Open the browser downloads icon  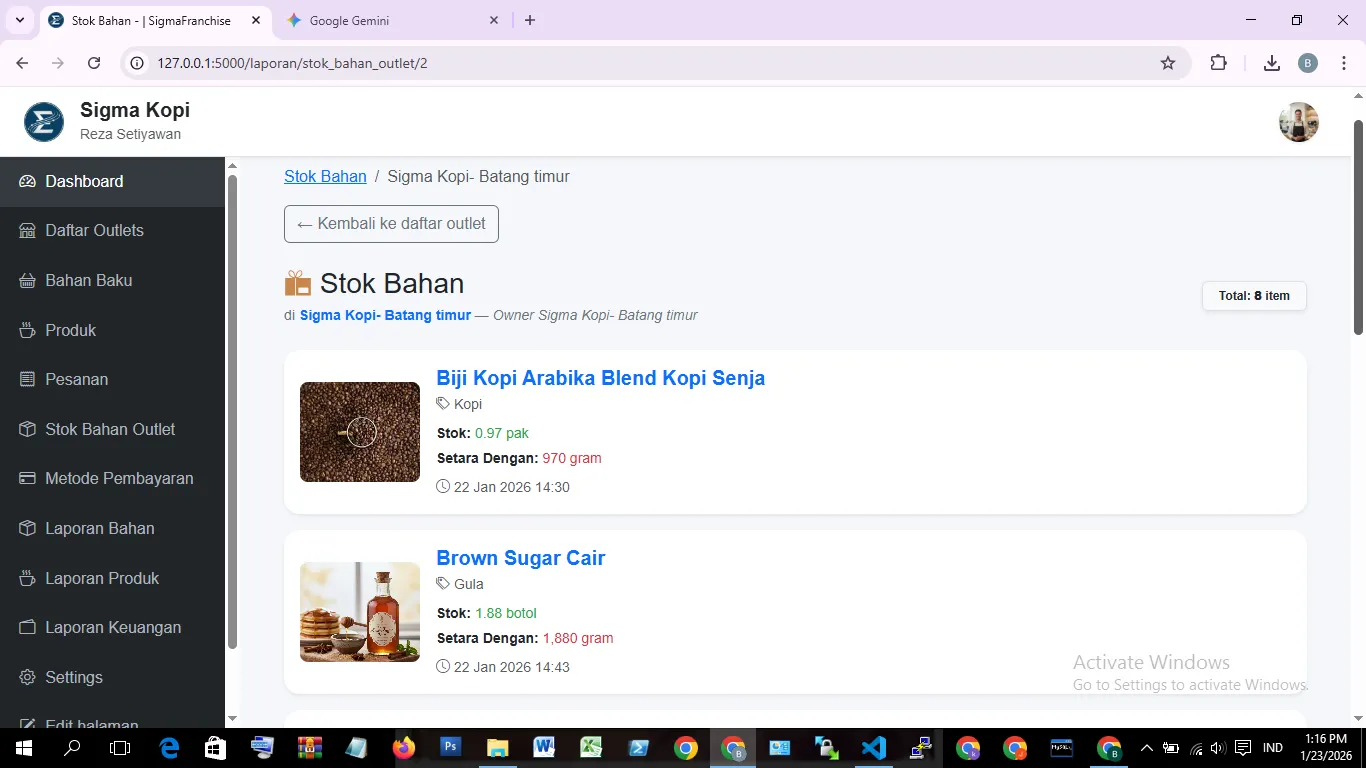(1272, 63)
